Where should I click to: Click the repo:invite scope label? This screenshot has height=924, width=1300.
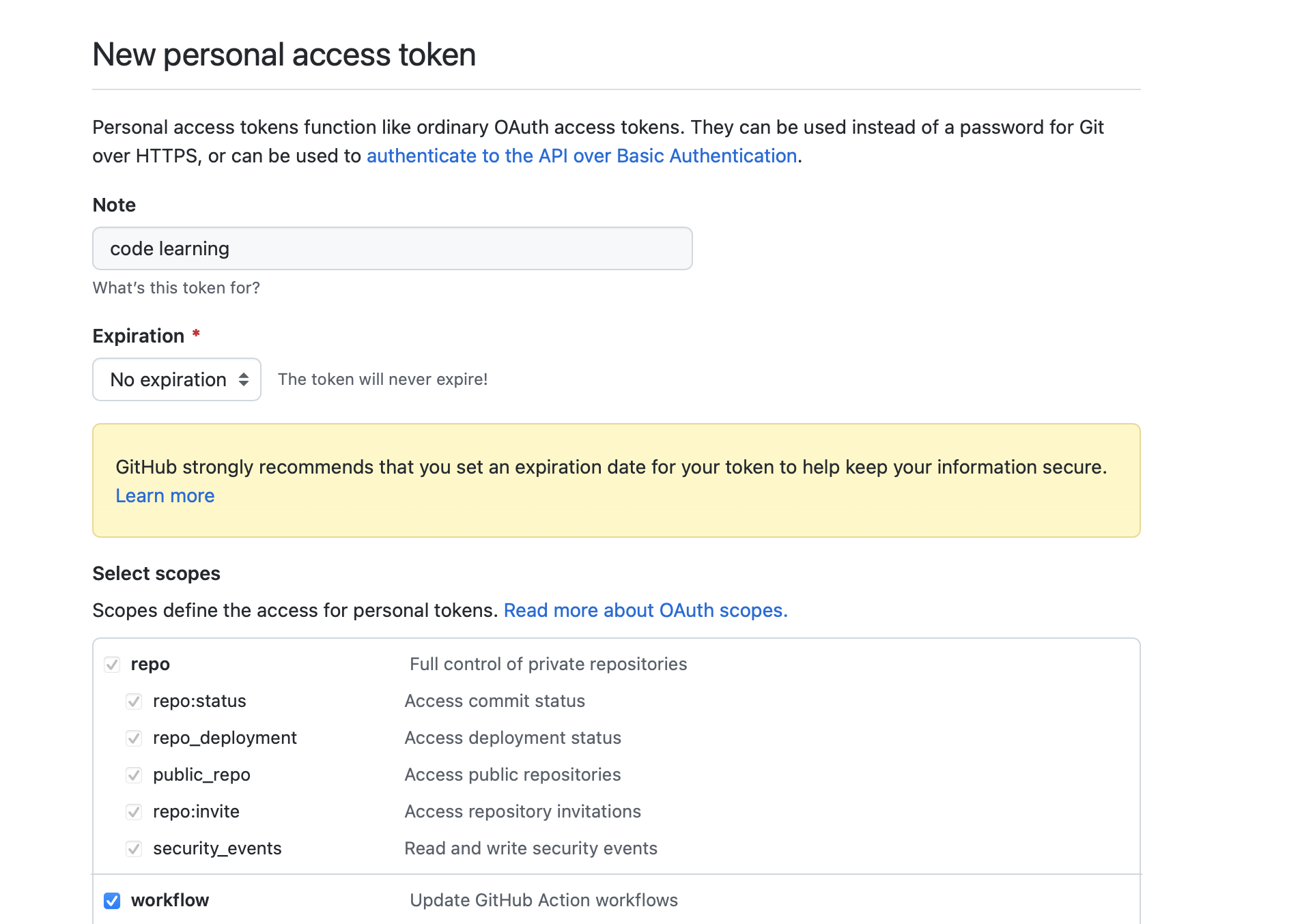[196, 811]
